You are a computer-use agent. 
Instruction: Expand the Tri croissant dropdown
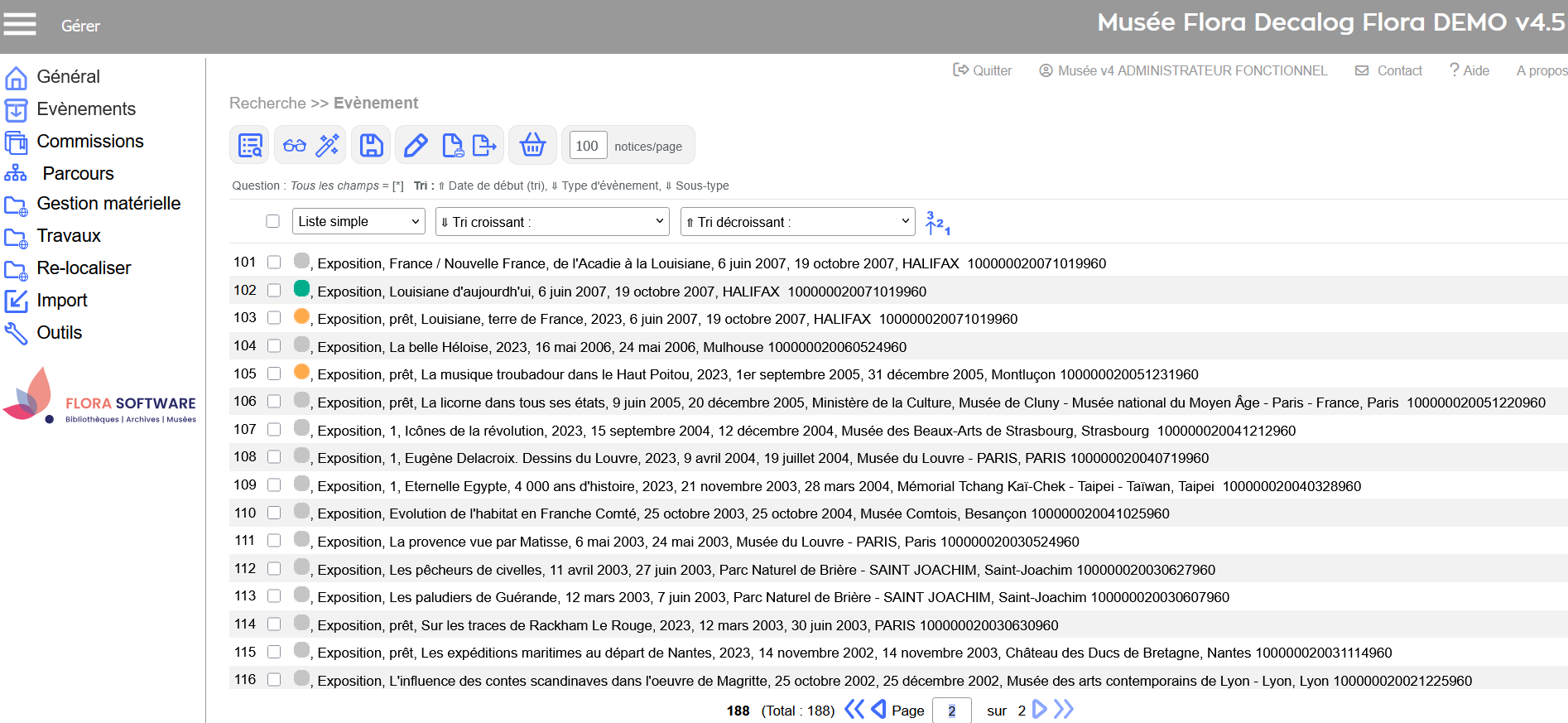[552, 222]
